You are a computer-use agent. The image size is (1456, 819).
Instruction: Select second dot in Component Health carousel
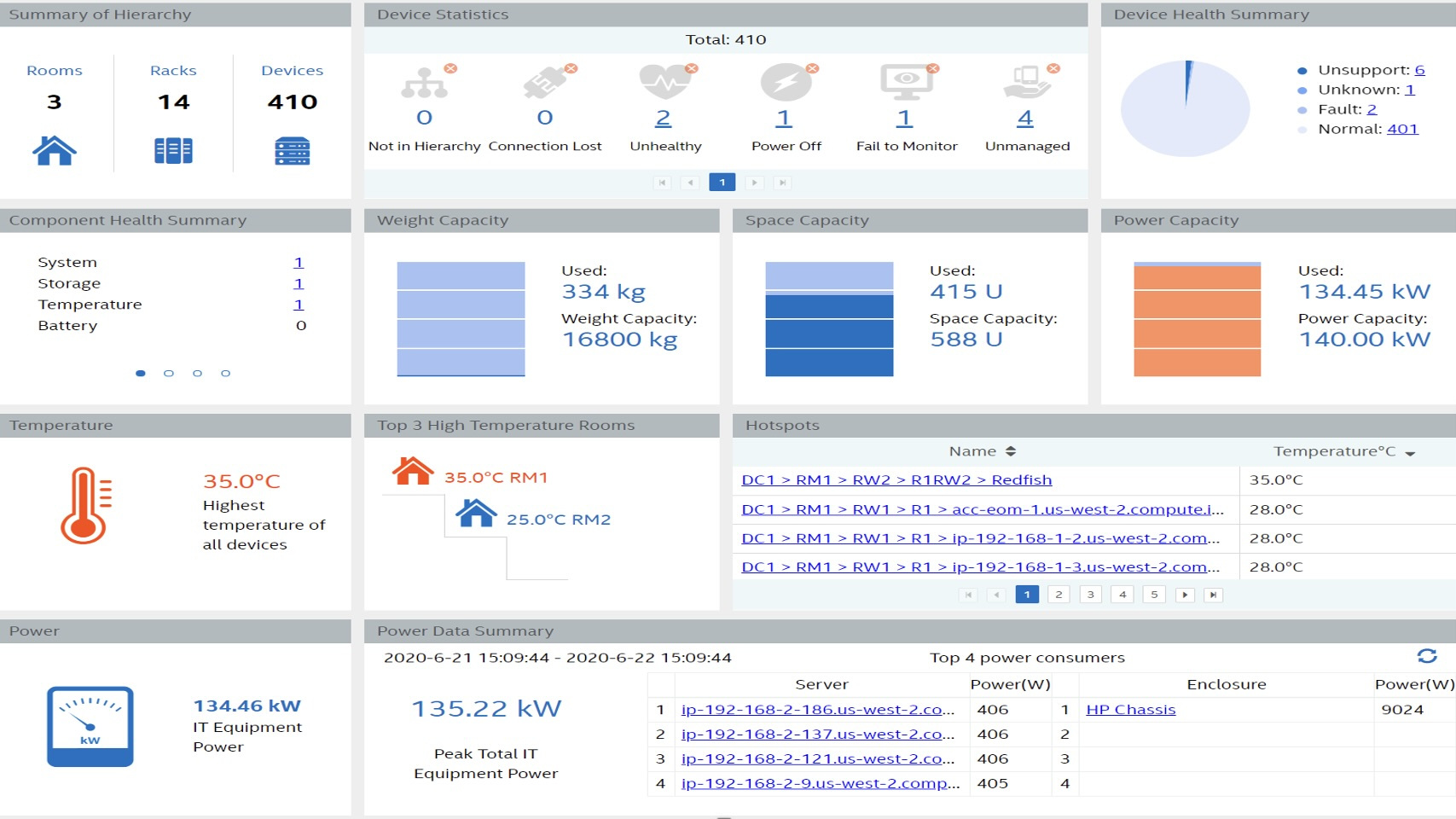[169, 374]
